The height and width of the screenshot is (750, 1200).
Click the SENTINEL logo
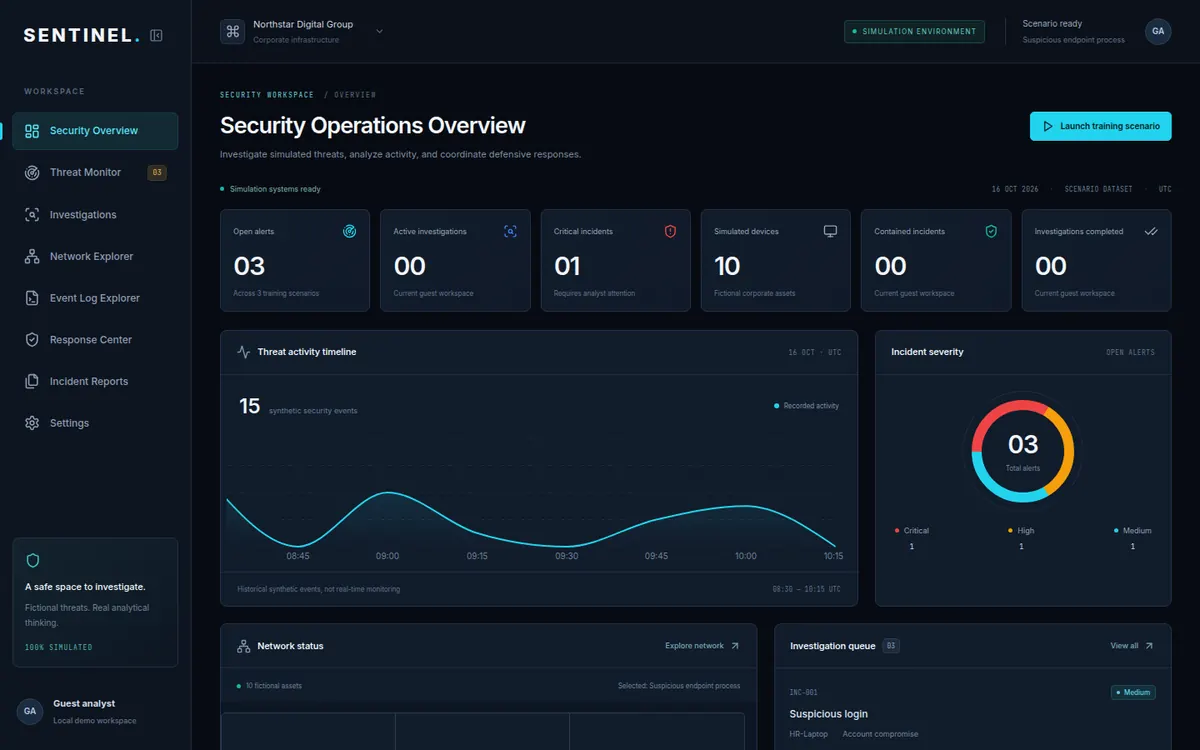[82, 35]
